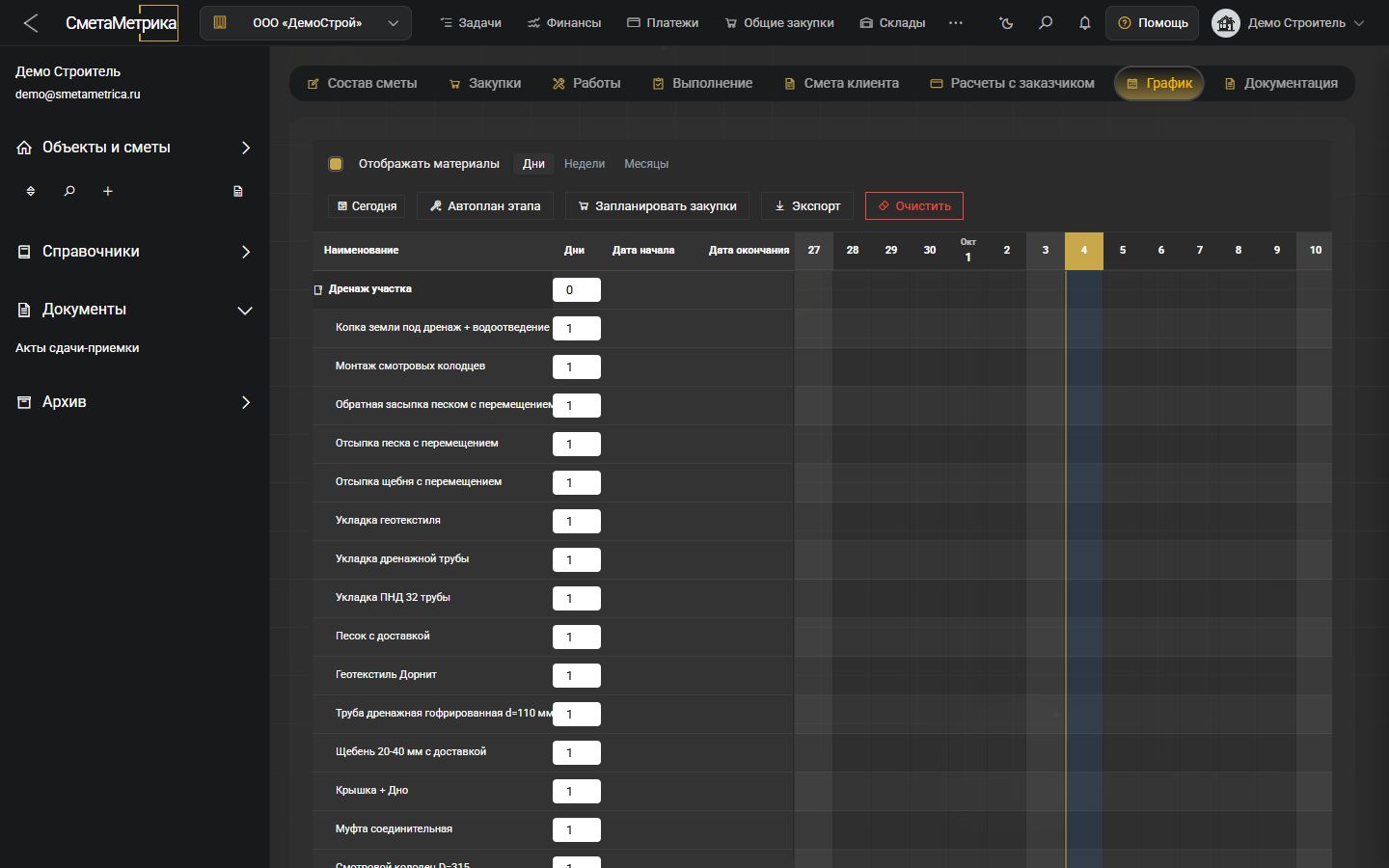Switch timeline scale to Дни

[x=533, y=164]
